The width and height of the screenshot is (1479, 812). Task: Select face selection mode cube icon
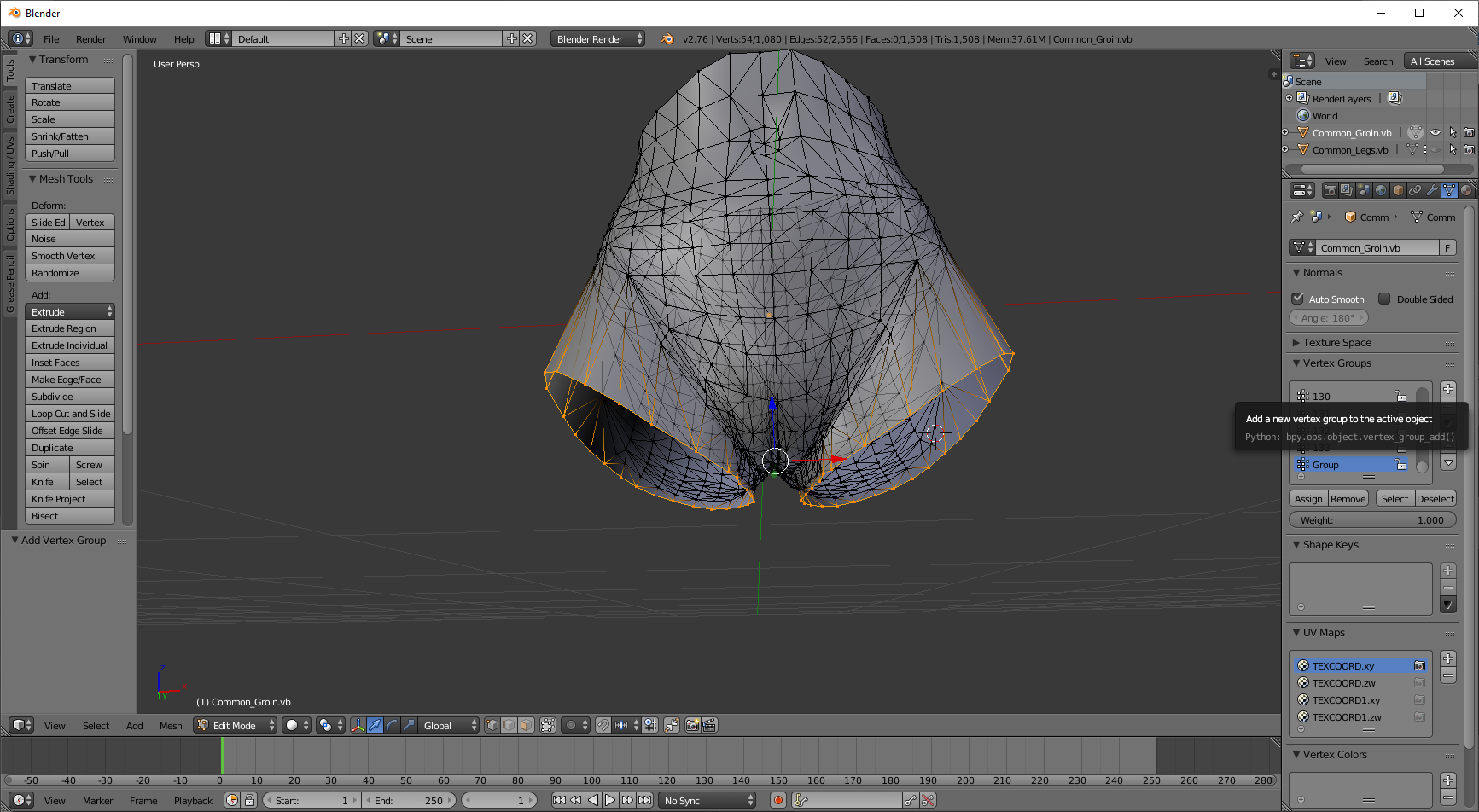(526, 725)
